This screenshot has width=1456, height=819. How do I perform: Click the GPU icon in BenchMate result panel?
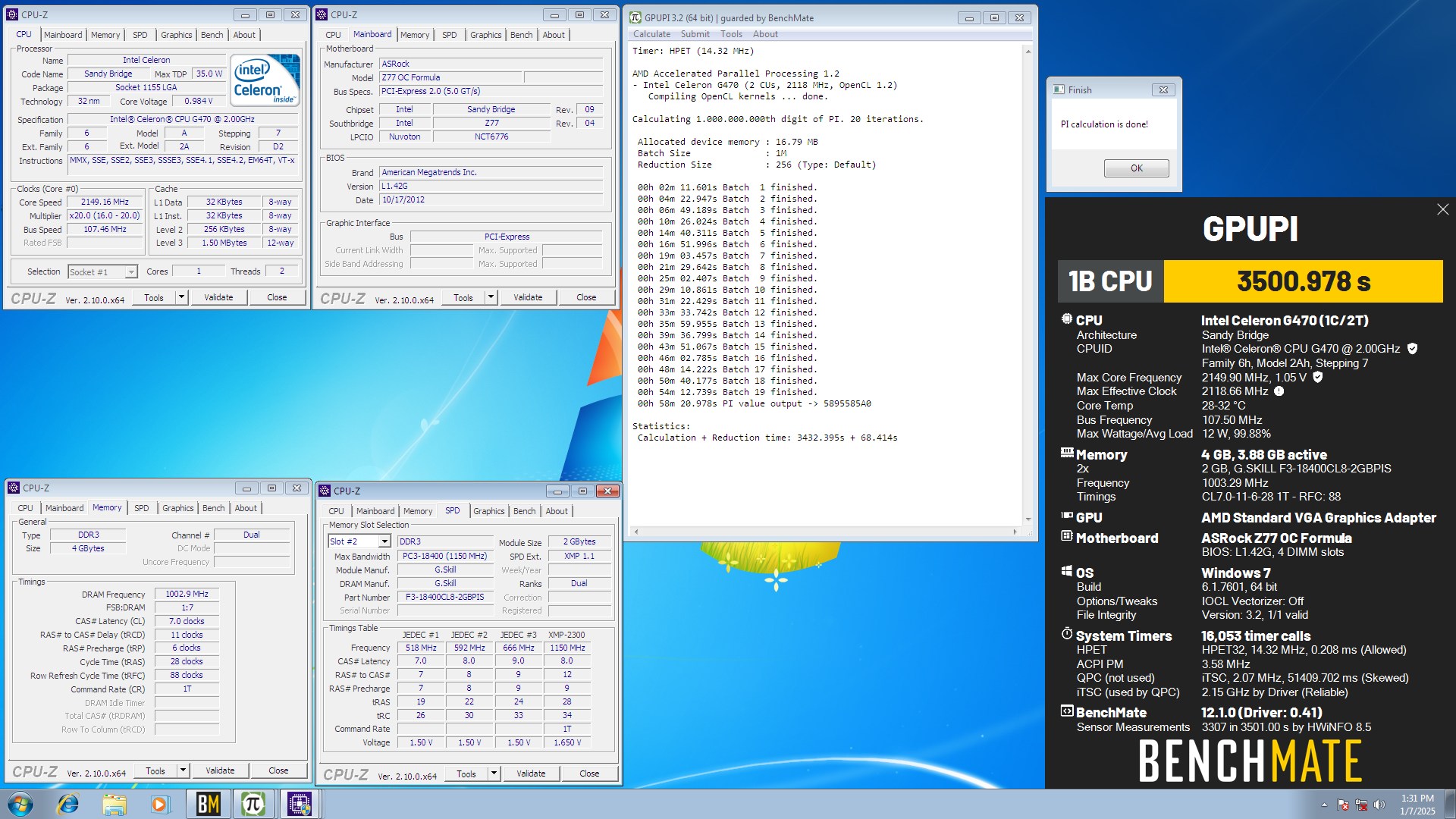pos(1067,516)
